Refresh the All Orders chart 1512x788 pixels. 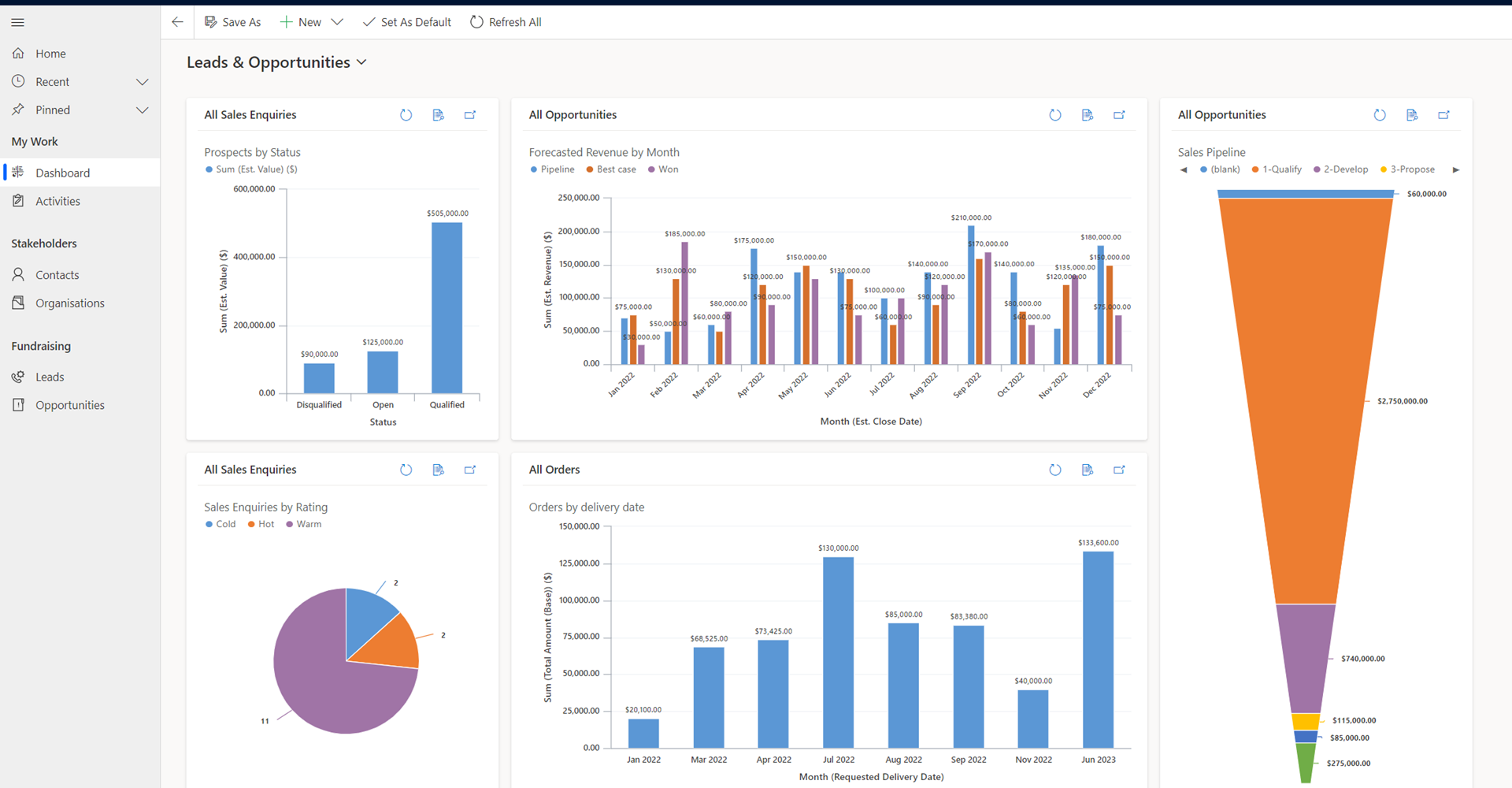1055,470
